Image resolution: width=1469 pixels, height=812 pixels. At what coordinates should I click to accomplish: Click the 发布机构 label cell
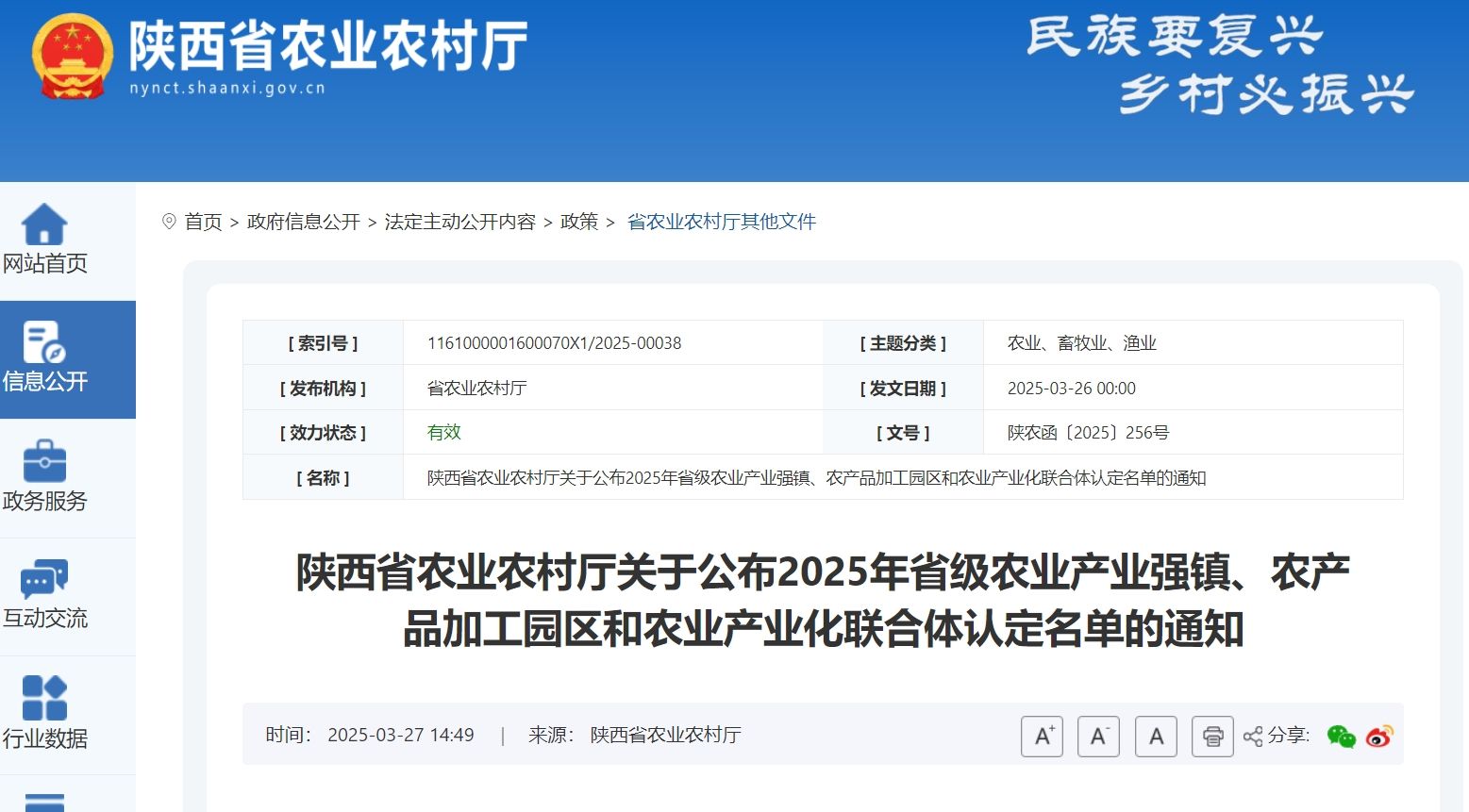[x=323, y=388]
